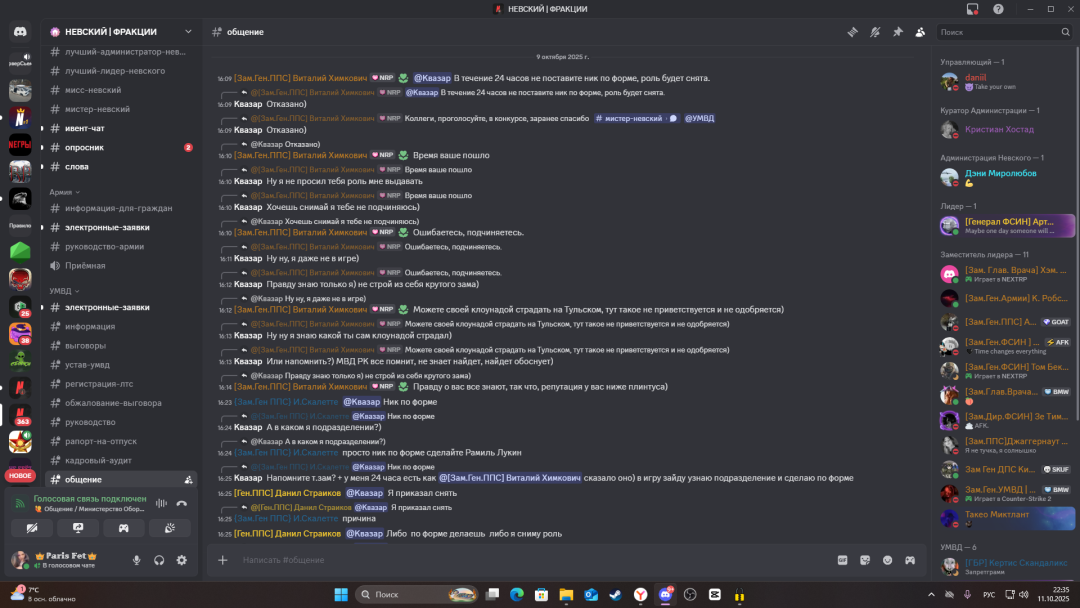The height and width of the screenshot is (608, 1080).
Task: Click the #мистер-невский channel mention link
Action: tap(630, 118)
